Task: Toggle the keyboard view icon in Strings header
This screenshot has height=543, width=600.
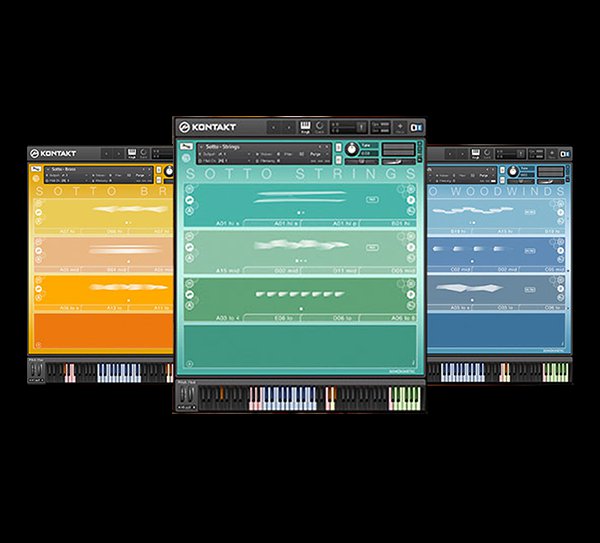Action: (306, 126)
